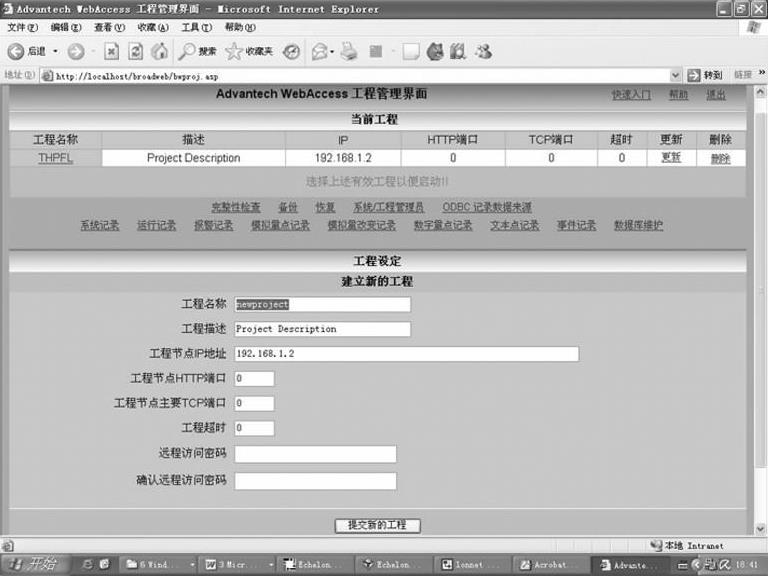Open the 模拟量改变记录 link
768x576 pixels.
point(361,225)
